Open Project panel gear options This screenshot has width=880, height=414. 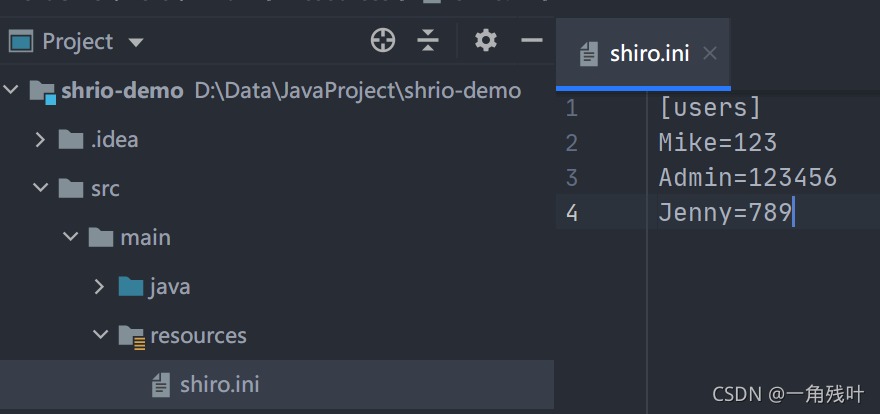point(485,41)
